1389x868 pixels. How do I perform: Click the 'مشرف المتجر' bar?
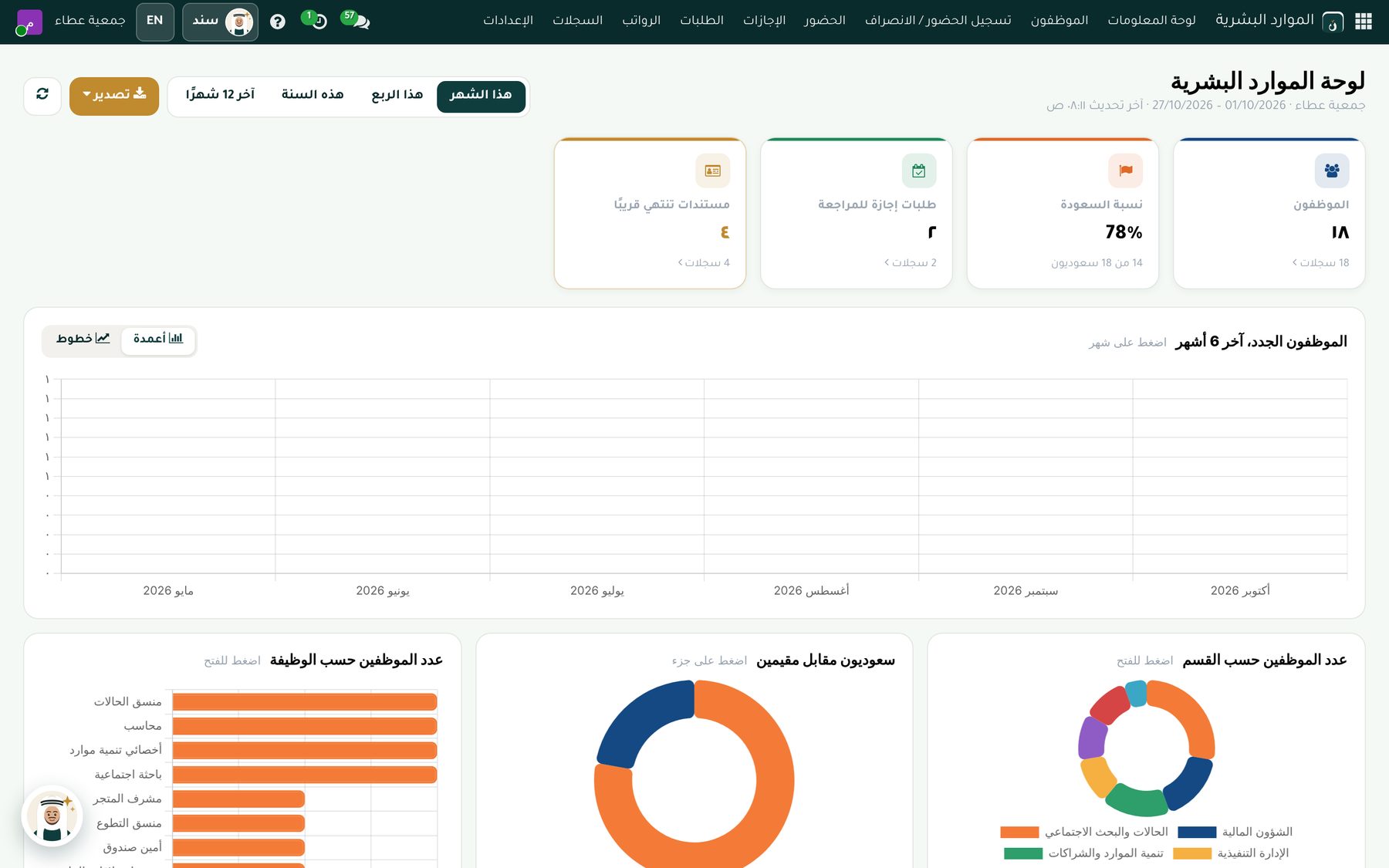[x=238, y=799]
